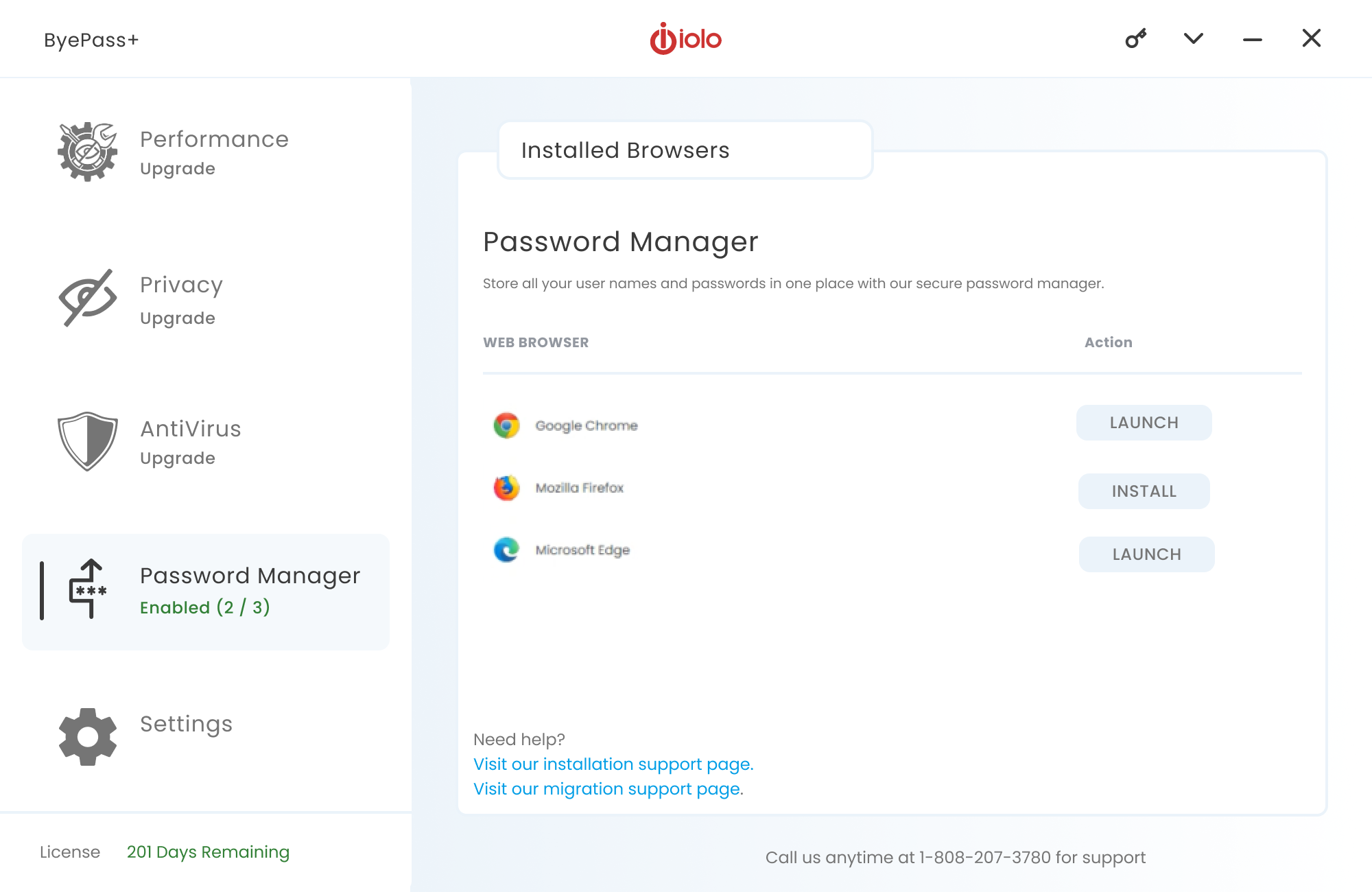Launch Microsoft Edge extension
This screenshot has height=892, width=1372.
(x=1147, y=554)
